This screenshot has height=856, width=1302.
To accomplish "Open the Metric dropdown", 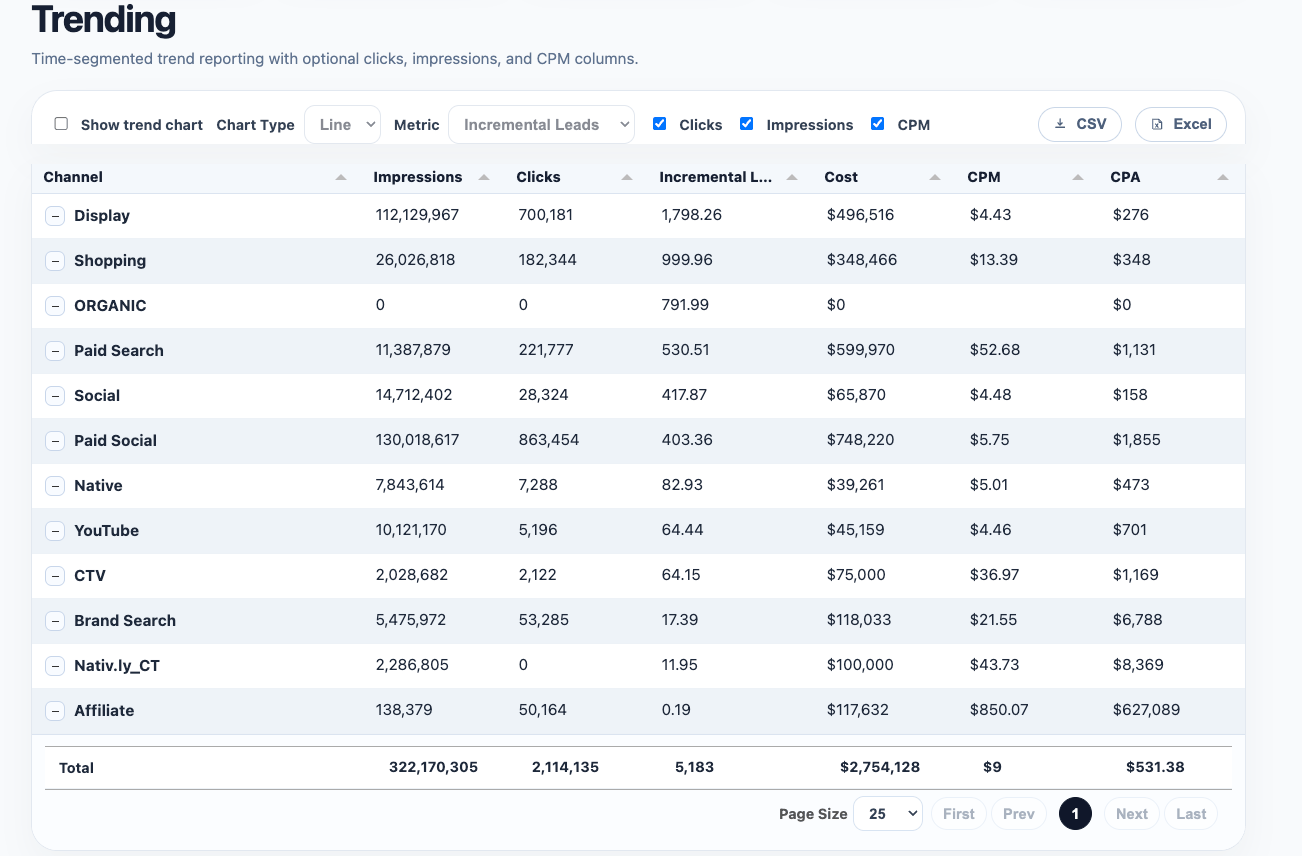I will (x=541, y=124).
